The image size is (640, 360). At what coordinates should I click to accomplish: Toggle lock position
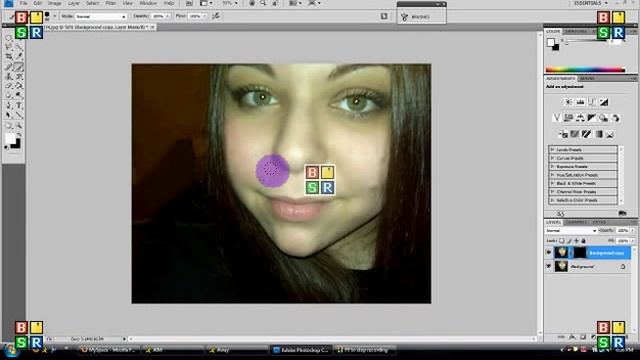pos(576,241)
